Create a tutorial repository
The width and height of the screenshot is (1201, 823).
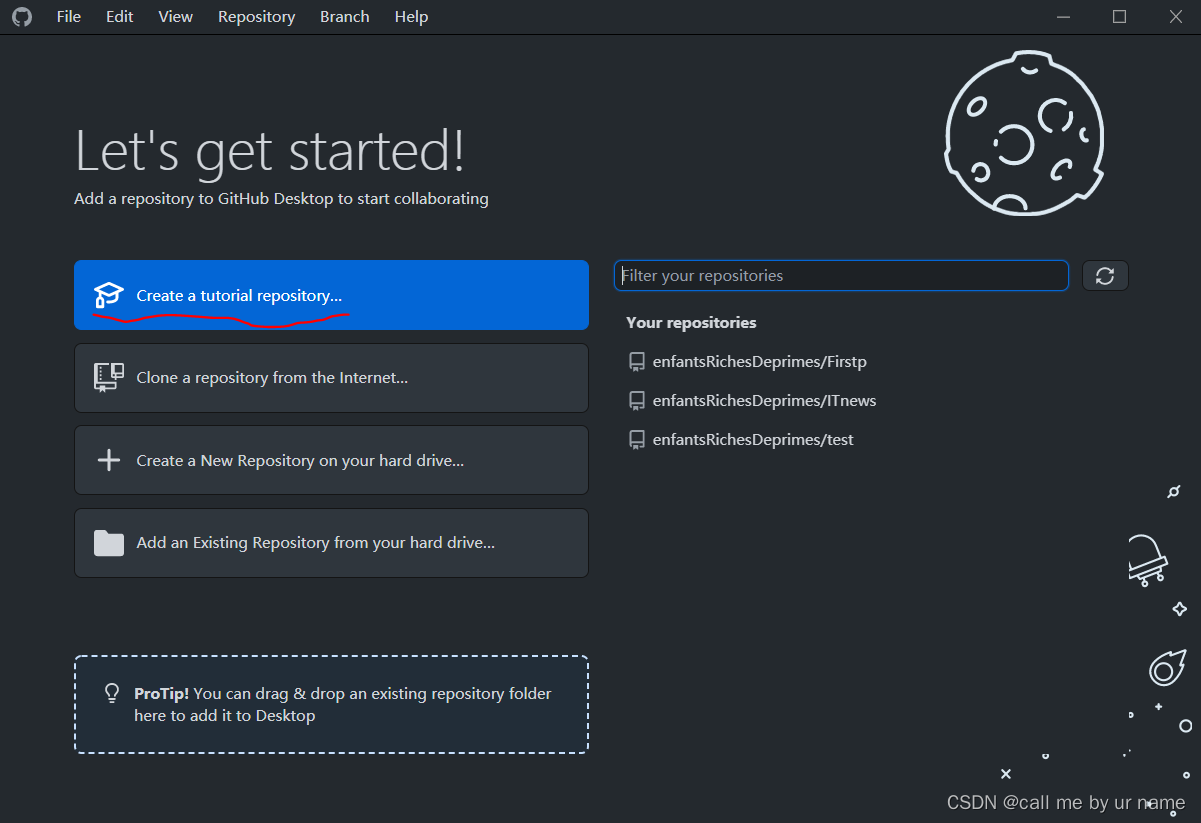tap(238, 295)
